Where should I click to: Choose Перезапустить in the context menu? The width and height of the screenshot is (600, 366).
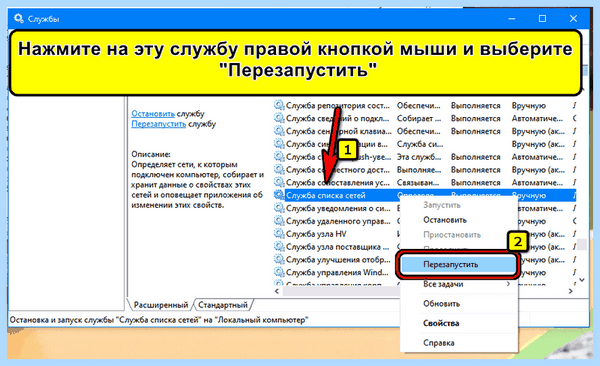(x=458, y=265)
